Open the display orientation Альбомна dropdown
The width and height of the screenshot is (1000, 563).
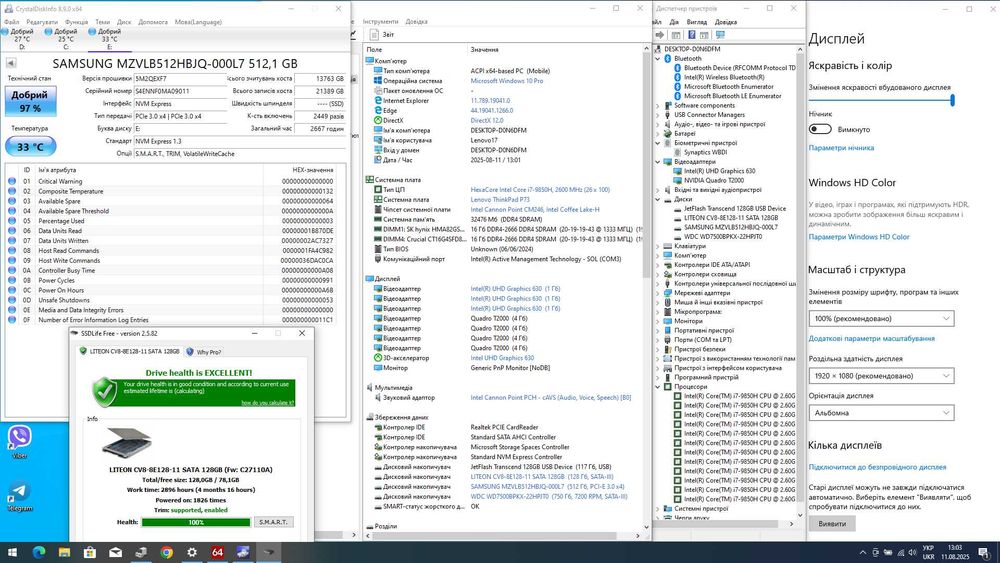[881, 413]
